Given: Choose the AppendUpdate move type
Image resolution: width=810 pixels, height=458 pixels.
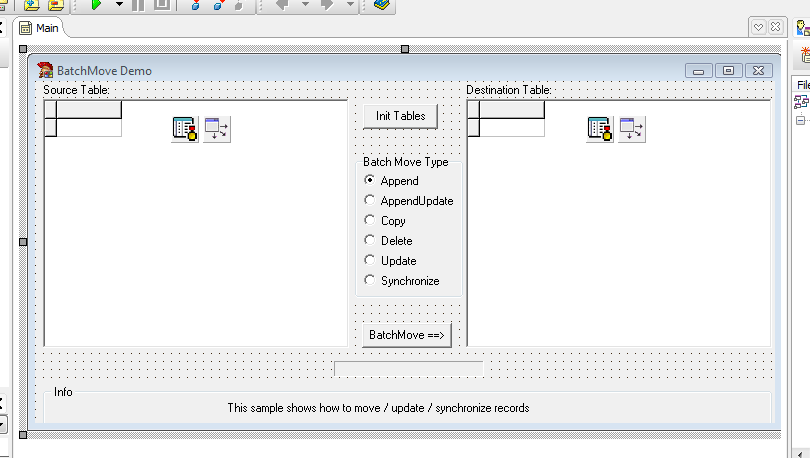Looking at the screenshot, I should 370,201.
